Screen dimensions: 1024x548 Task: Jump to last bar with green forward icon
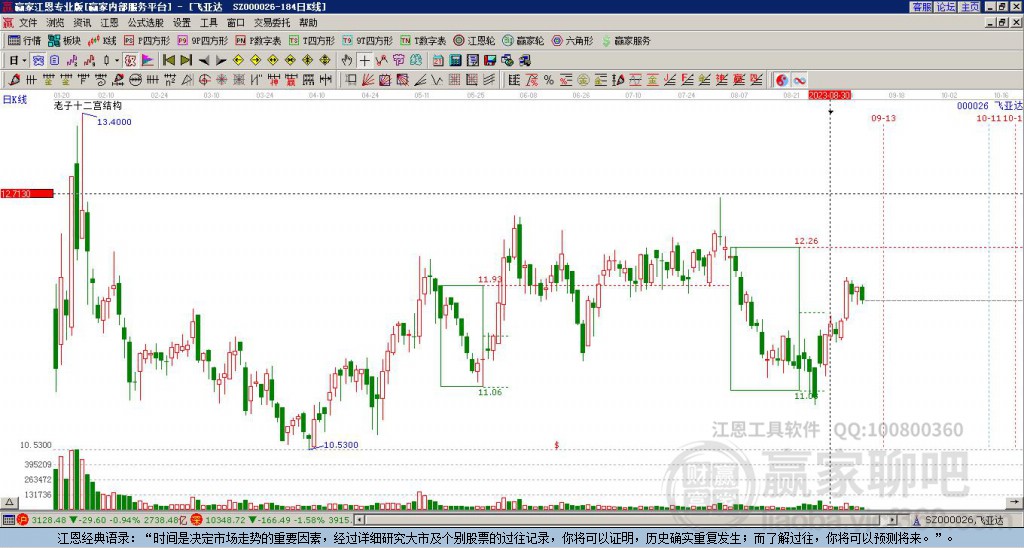coord(185,60)
